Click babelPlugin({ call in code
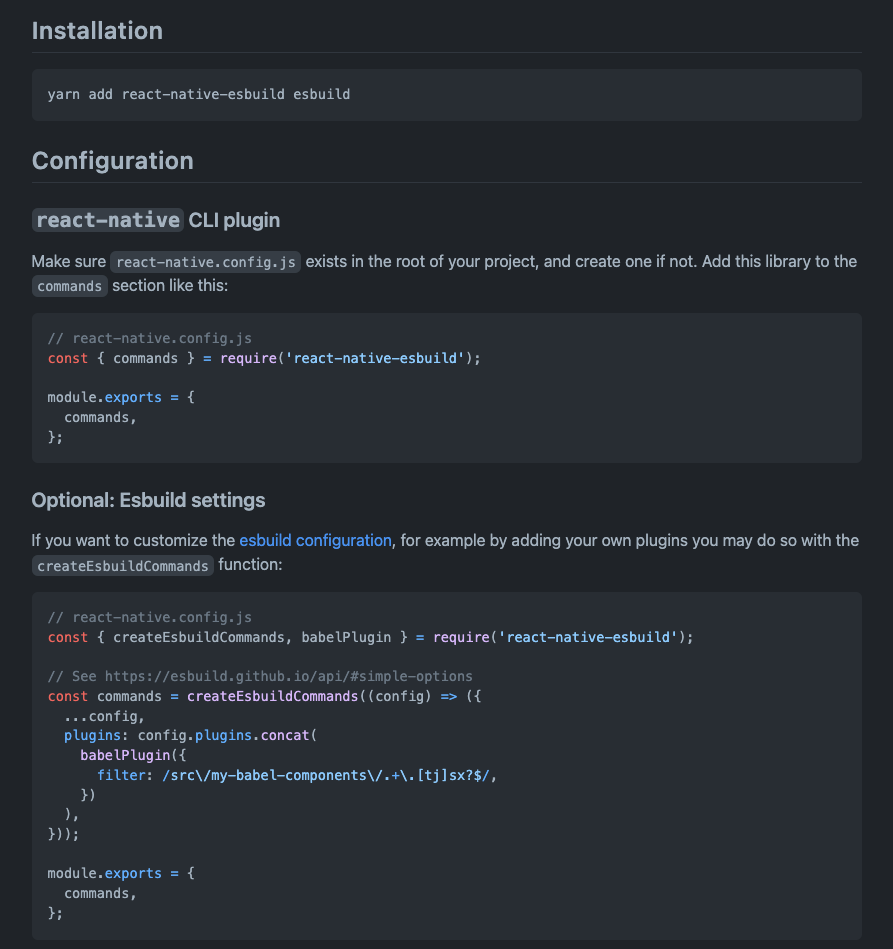The width and height of the screenshot is (893, 949). click(133, 755)
